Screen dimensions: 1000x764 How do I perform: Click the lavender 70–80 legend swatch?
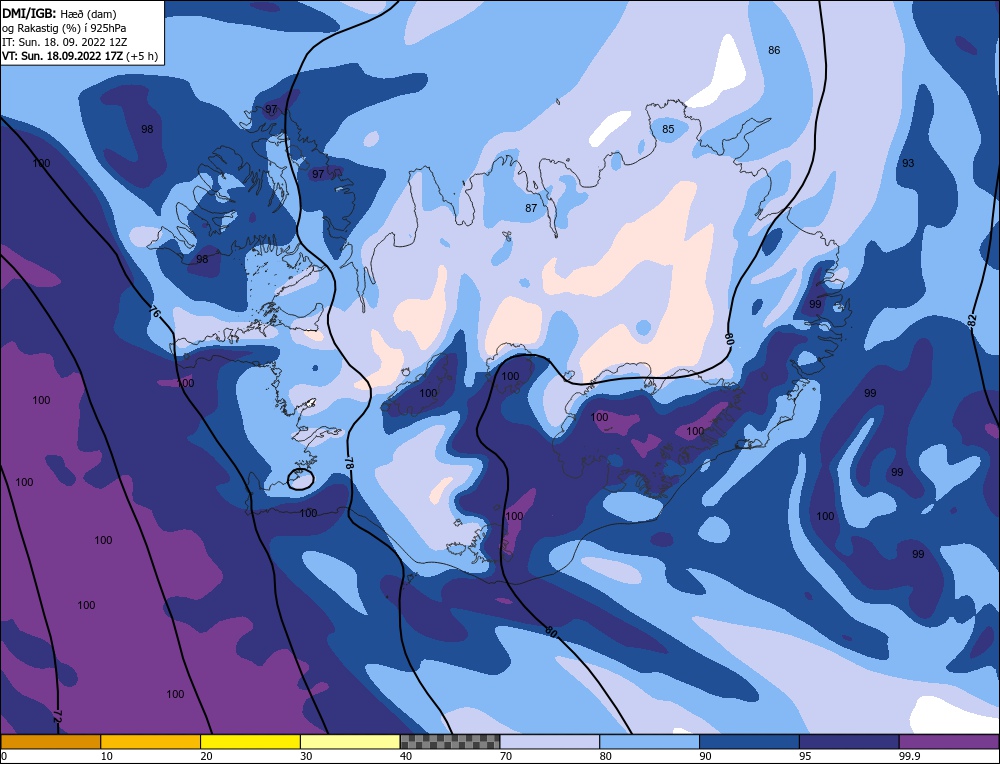(550, 742)
